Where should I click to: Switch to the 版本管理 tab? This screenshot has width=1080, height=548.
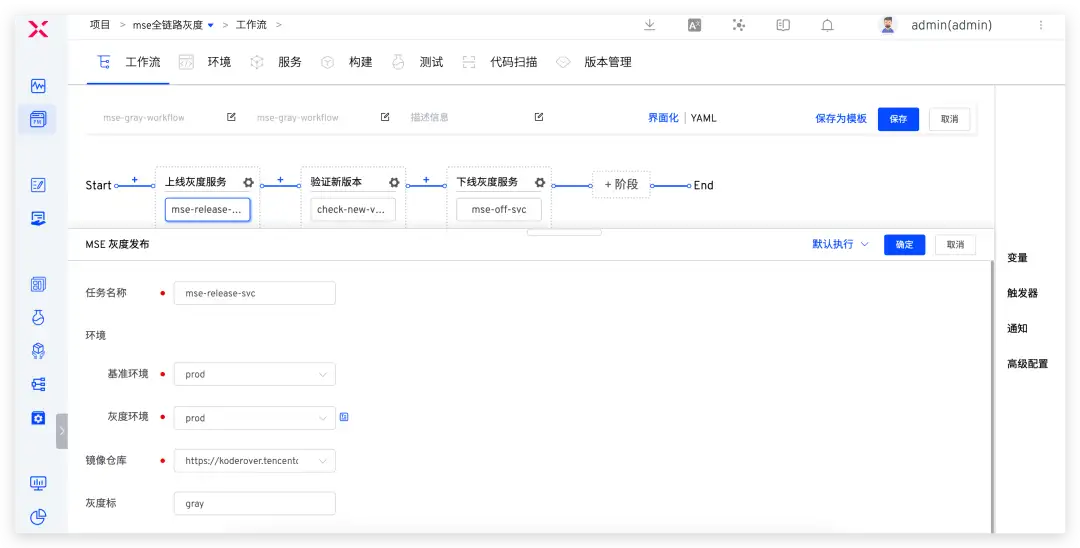[x=594, y=62]
